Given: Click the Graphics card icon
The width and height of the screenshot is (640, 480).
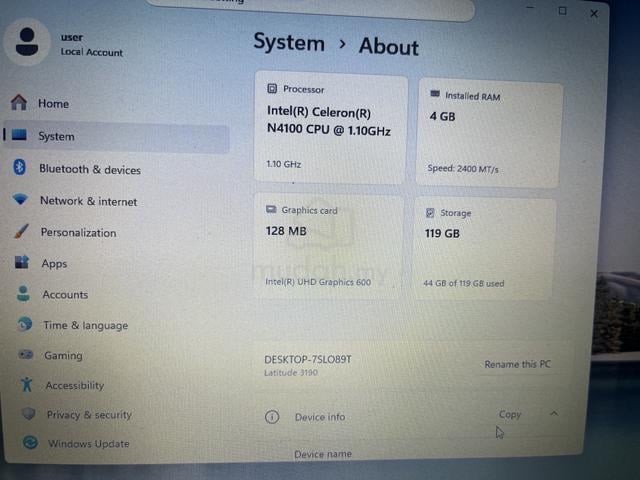Looking at the screenshot, I should tap(271, 209).
